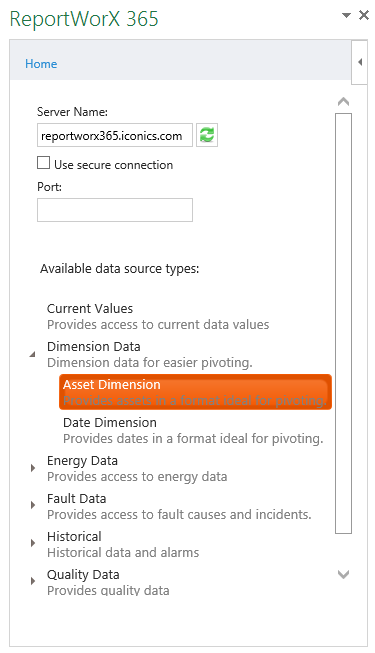
Task: Expand the Fault Data node
Action: 33,506
